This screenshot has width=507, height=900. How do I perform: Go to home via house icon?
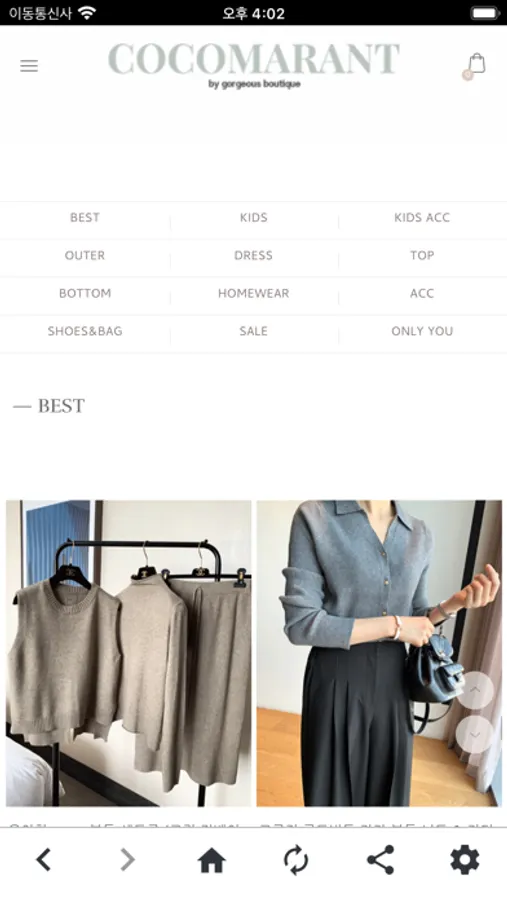[x=211, y=860]
